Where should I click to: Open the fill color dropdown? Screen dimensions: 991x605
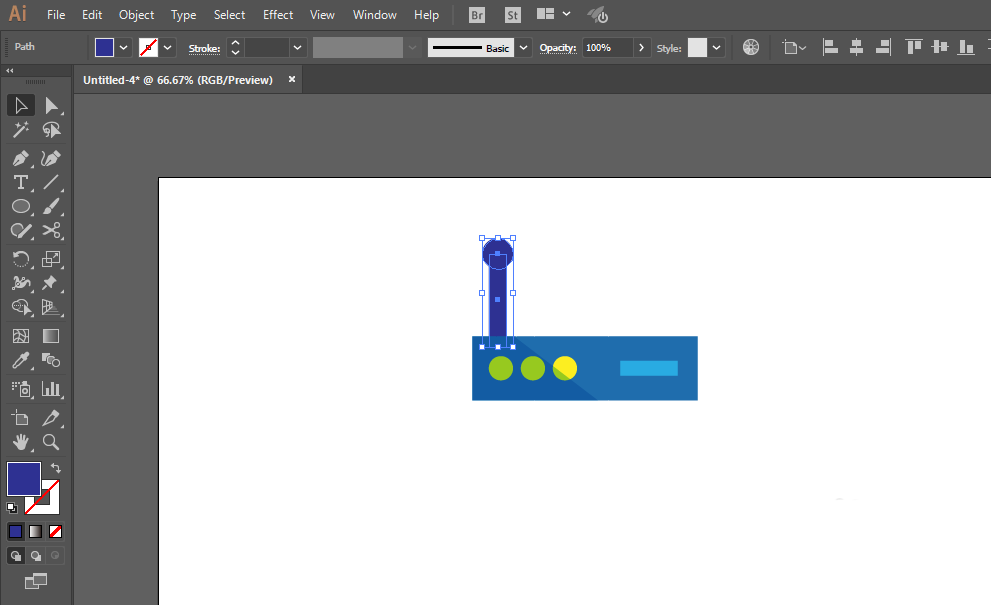coord(124,47)
